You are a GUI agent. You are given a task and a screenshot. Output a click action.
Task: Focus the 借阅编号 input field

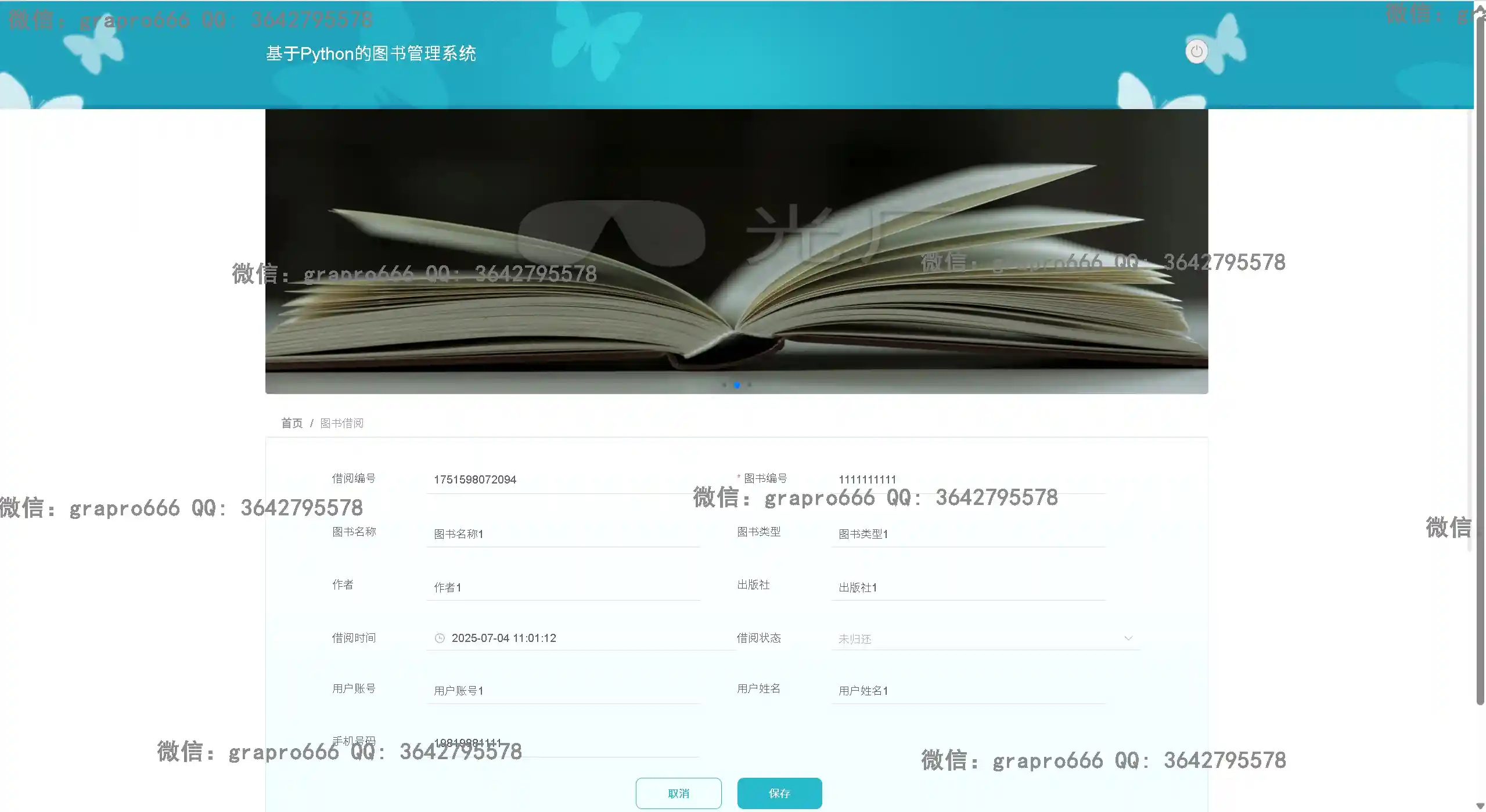tap(562, 479)
